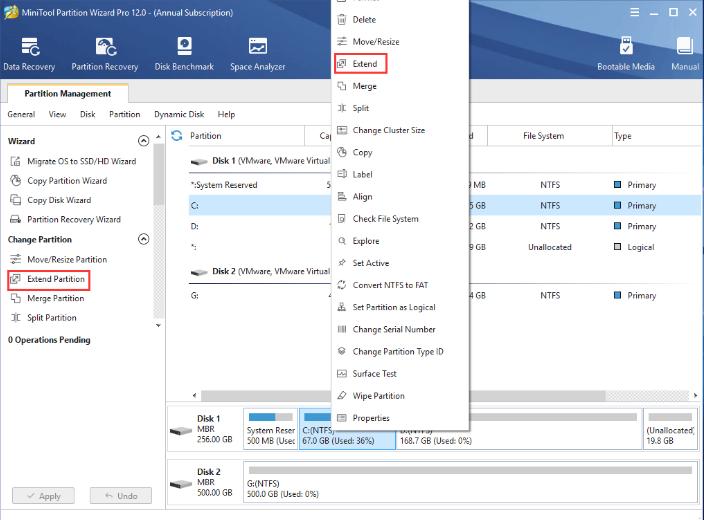Click Split Partition in the sidebar
This screenshot has width=704, height=520.
click(44, 317)
